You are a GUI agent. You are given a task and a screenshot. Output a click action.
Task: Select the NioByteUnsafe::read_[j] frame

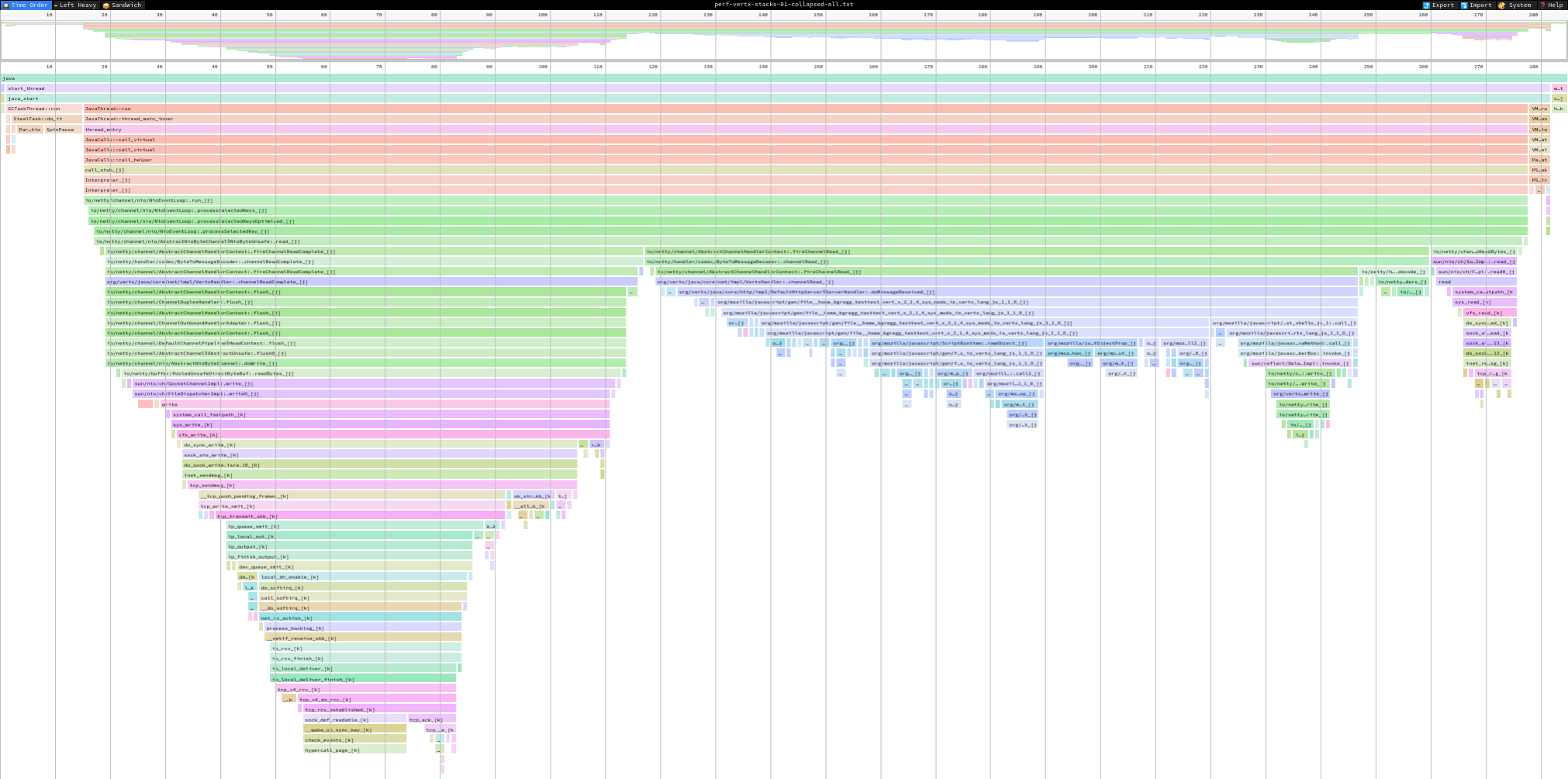pyautogui.click(x=809, y=241)
